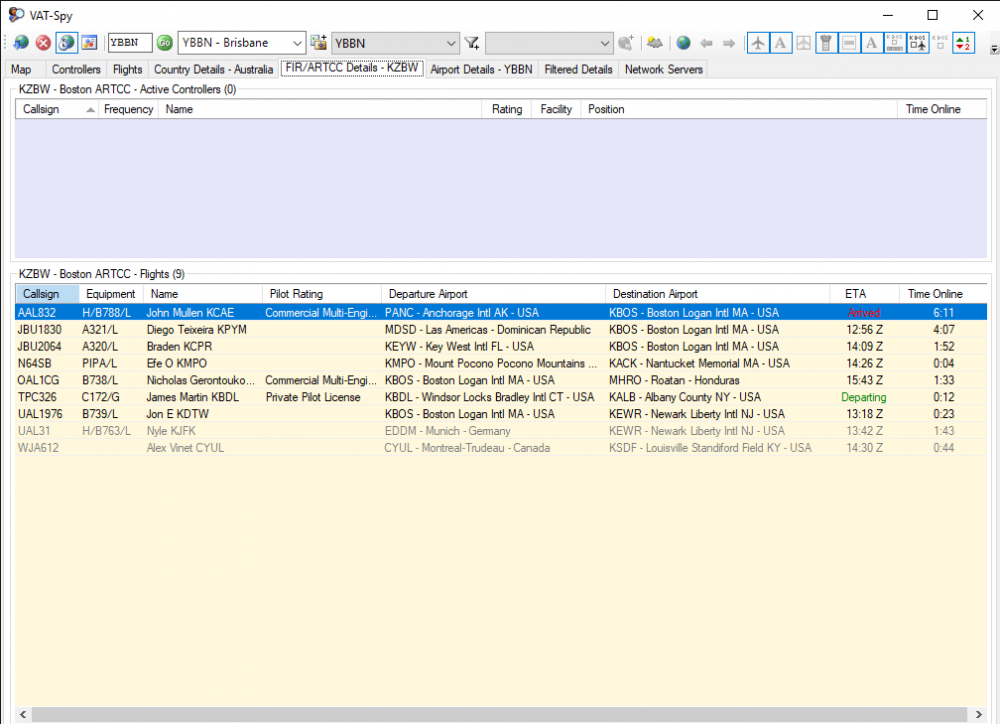The width and height of the screenshot is (1000, 724).
Task: Expand the YBBN - Brisbane dropdown
Action: (297, 43)
